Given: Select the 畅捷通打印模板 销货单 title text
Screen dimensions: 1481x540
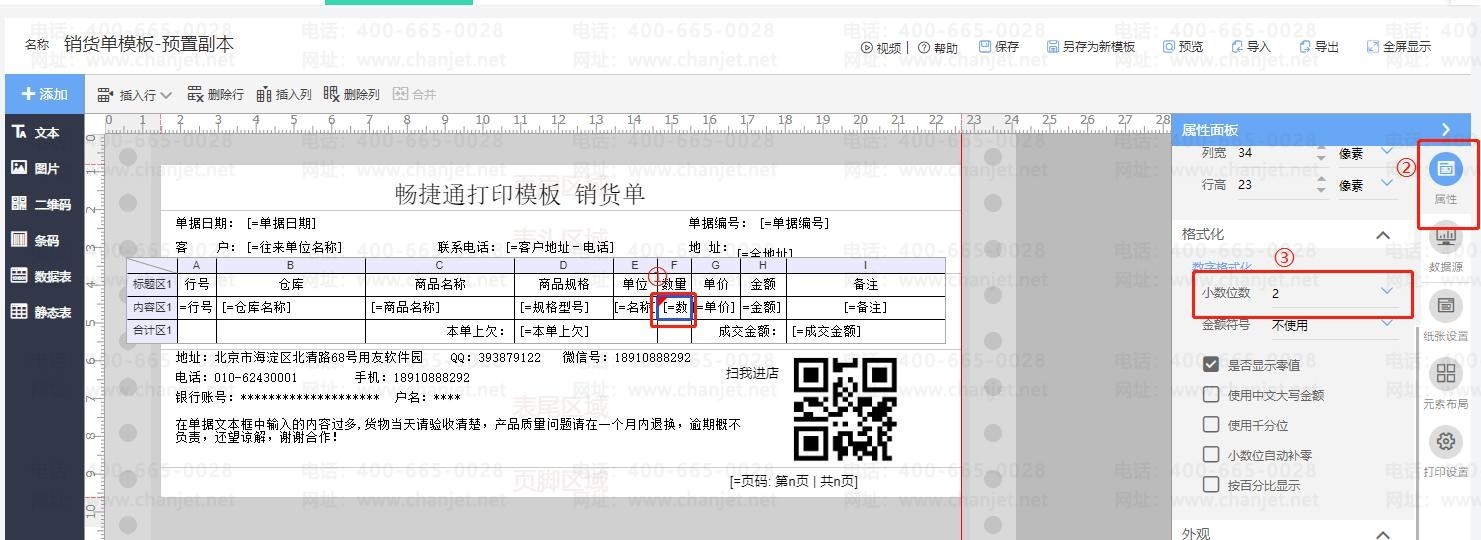Looking at the screenshot, I should (x=520, y=194).
